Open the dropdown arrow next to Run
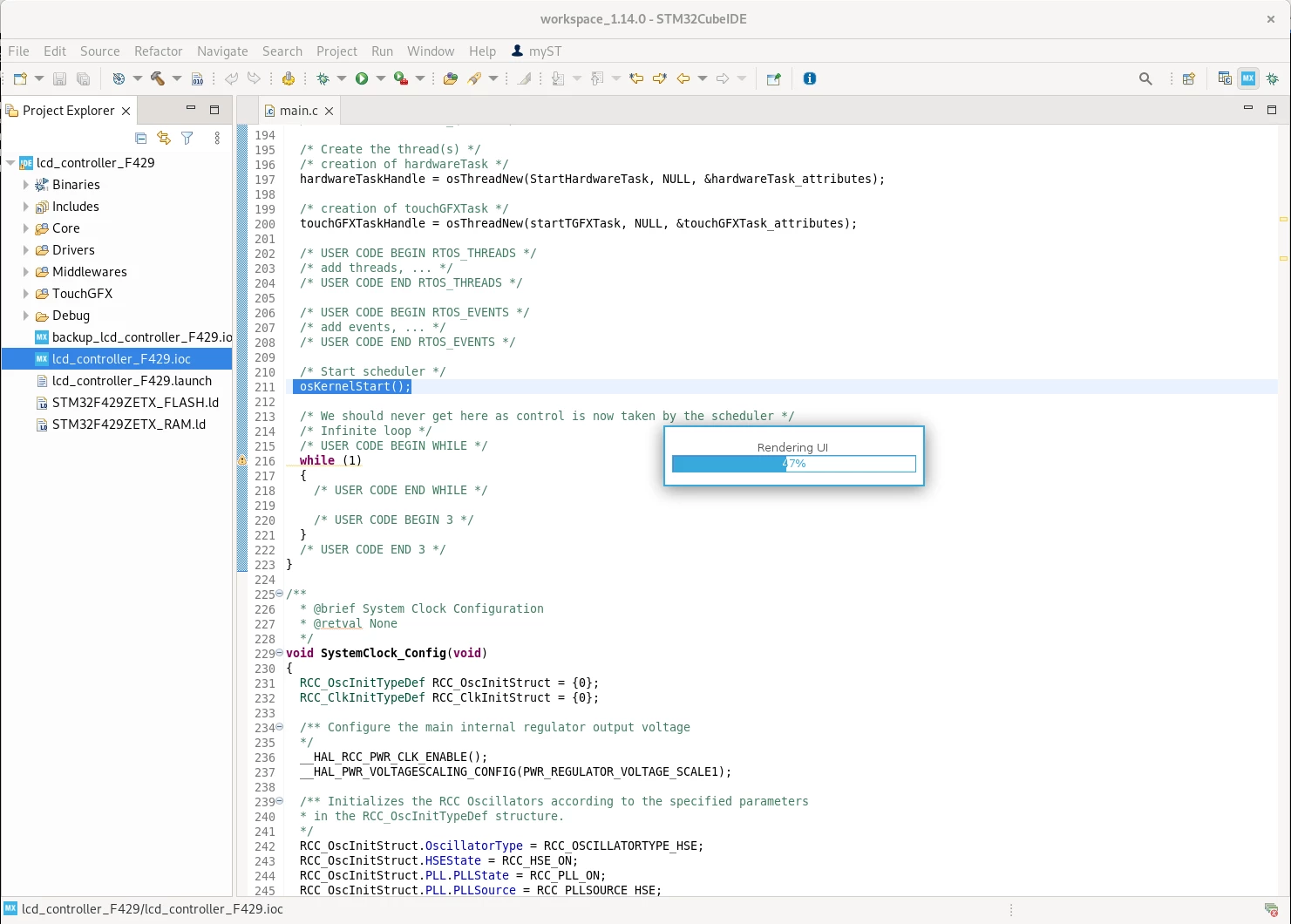 tap(381, 78)
